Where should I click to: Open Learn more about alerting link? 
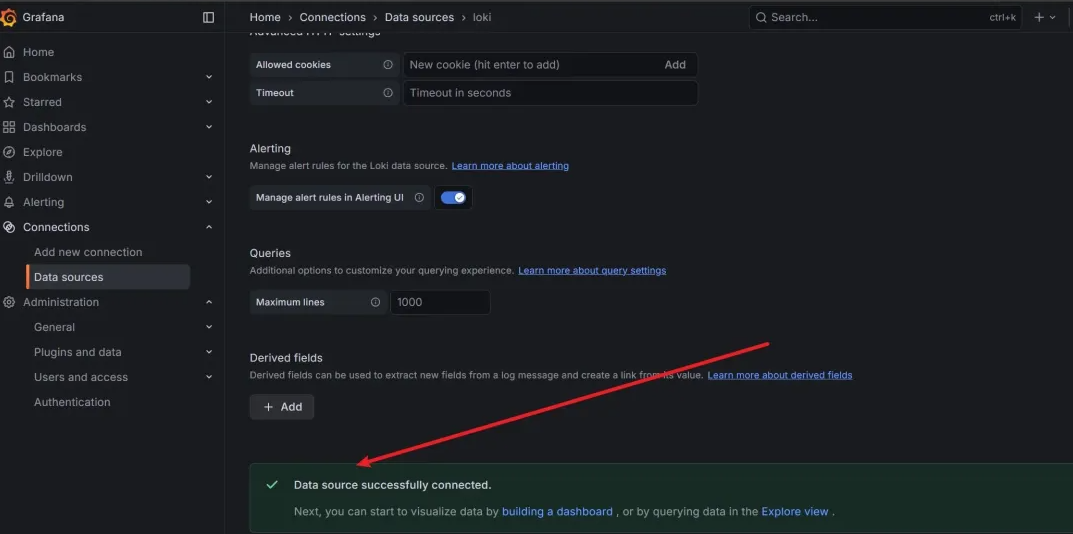[510, 166]
